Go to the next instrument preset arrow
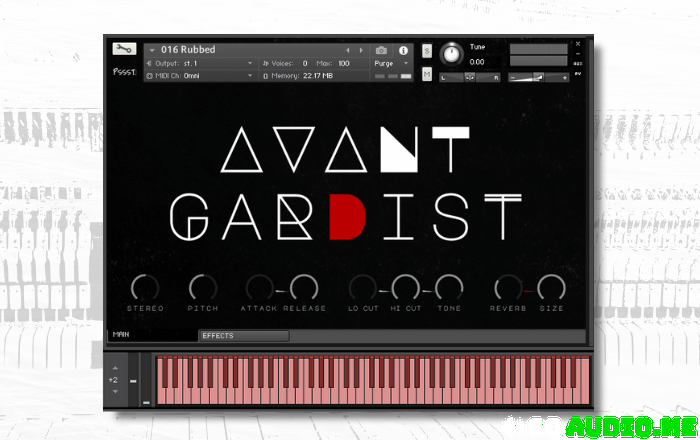This screenshot has width=700, height=440. tap(361, 50)
